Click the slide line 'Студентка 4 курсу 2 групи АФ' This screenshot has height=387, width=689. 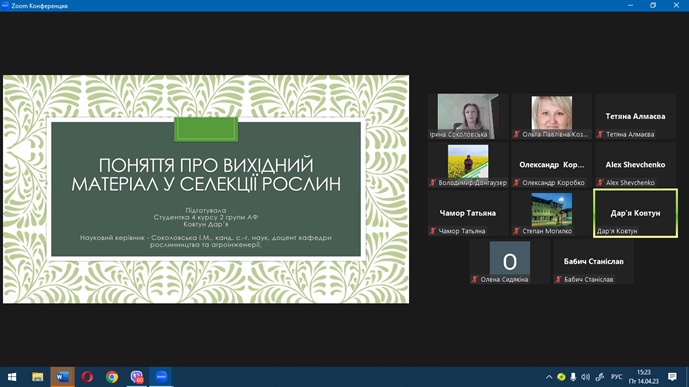[206, 217]
